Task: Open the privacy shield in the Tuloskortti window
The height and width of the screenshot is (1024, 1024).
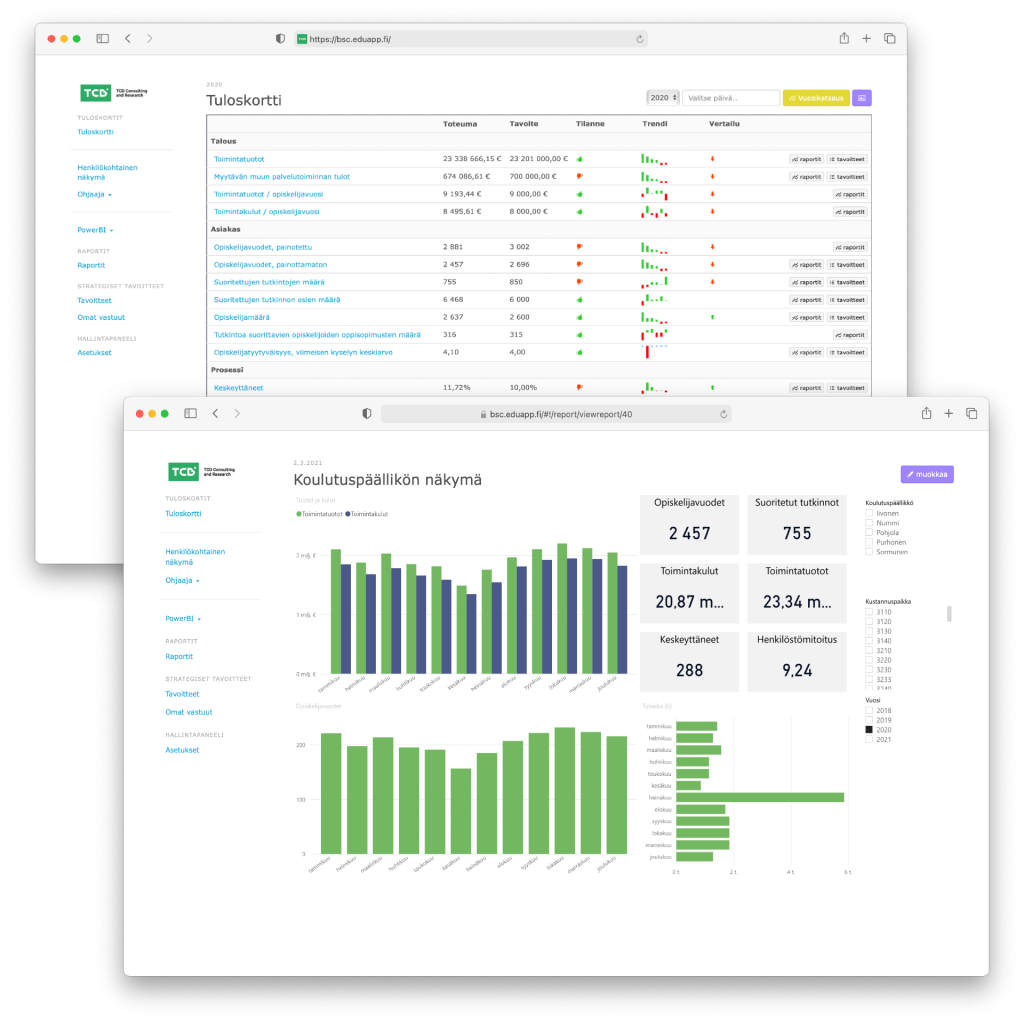Action: pyautogui.click(x=280, y=39)
